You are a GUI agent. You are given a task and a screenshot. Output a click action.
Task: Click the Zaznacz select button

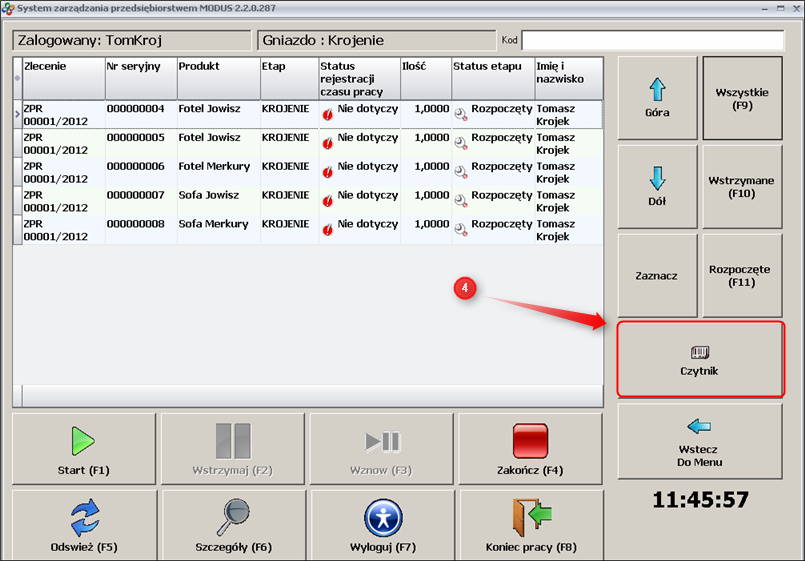pos(657,275)
